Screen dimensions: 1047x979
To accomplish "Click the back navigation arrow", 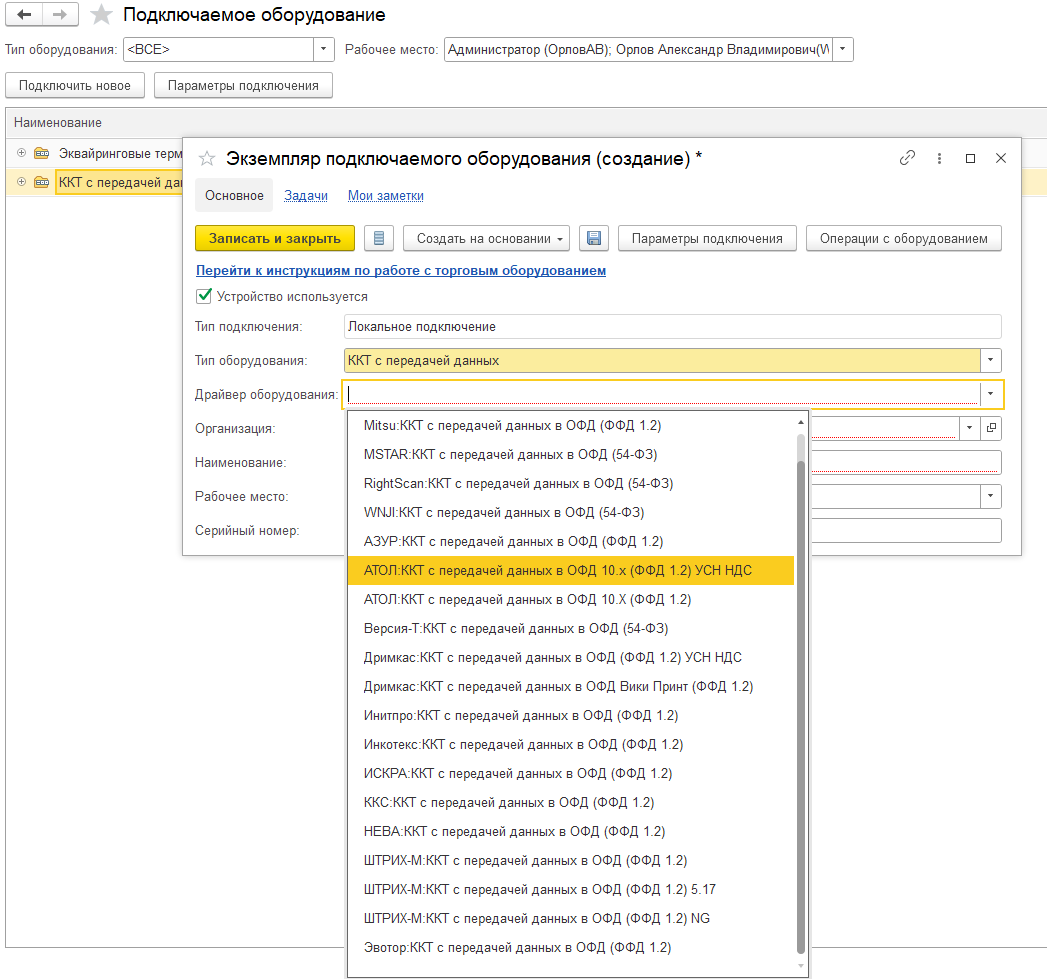I will 24,15.
